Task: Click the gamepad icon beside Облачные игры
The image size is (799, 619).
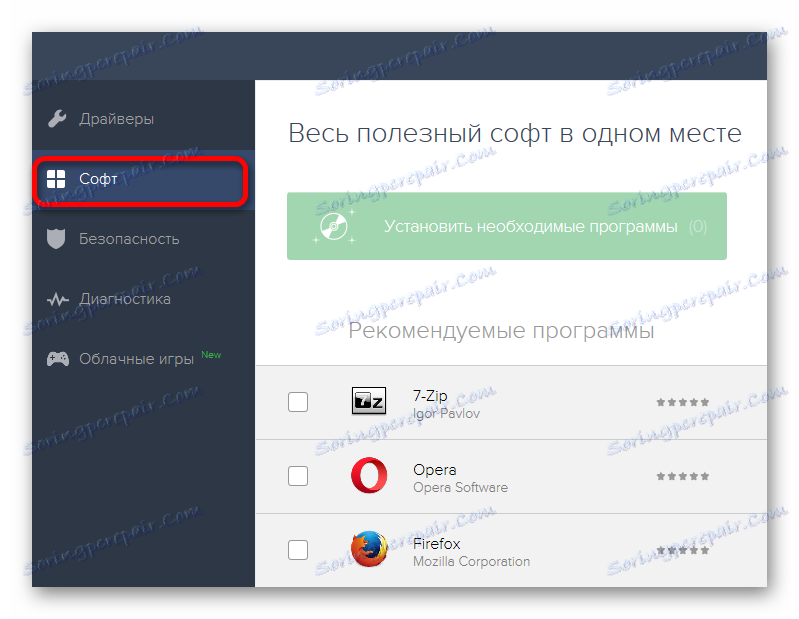Action: click(58, 359)
